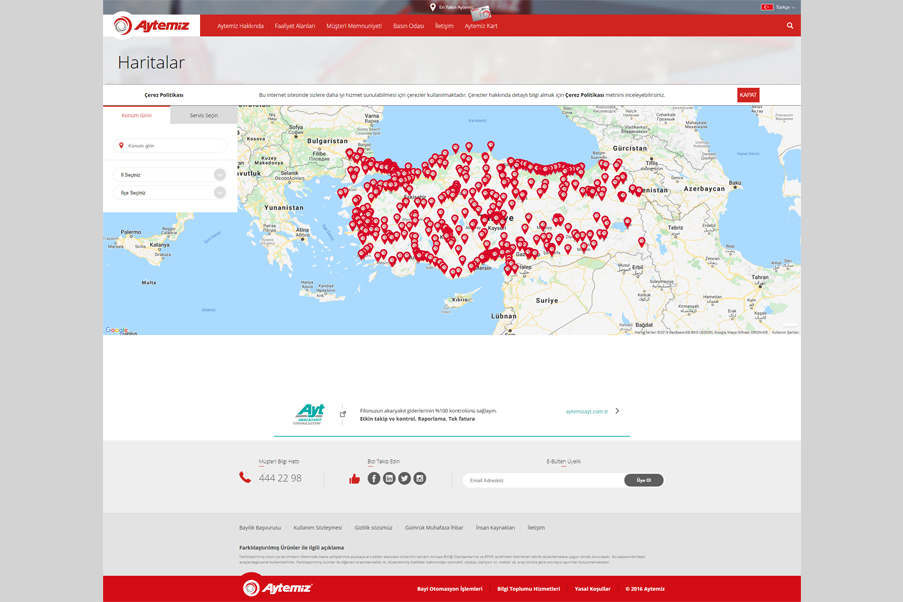Image resolution: width=903 pixels, height=602 pixels.
Task: Open the Türkçe language dropdown
Action: pos(785,7)
